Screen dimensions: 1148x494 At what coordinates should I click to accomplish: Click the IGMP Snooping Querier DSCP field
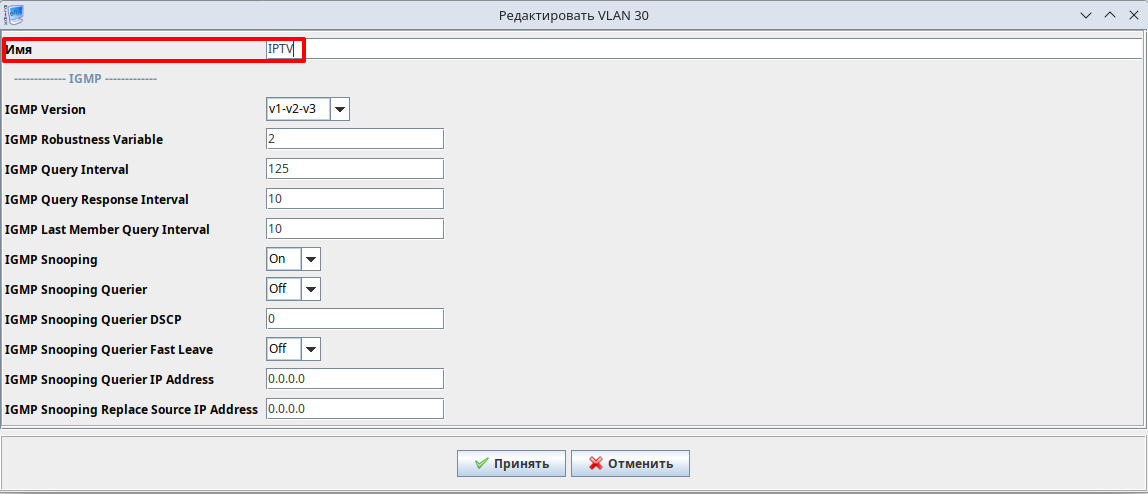[x=354, y=319]
